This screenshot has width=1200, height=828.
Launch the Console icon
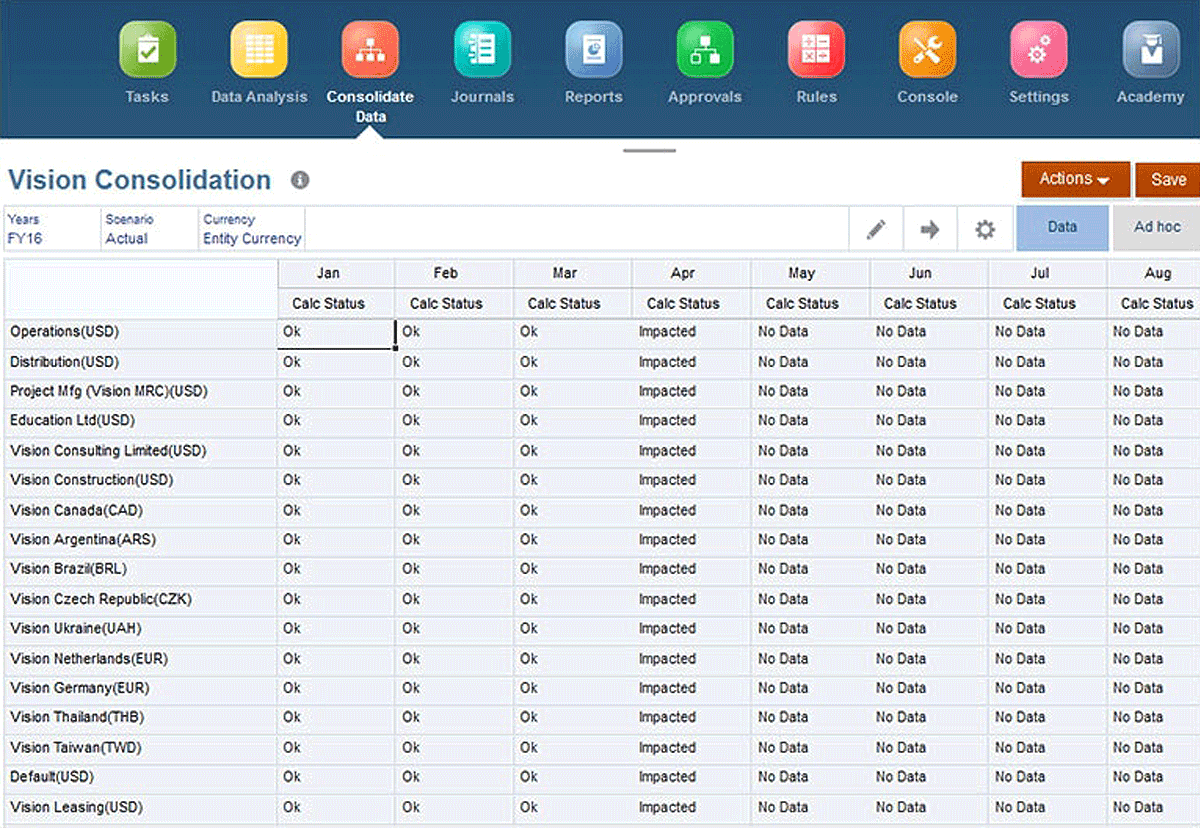tap(927, 50)
